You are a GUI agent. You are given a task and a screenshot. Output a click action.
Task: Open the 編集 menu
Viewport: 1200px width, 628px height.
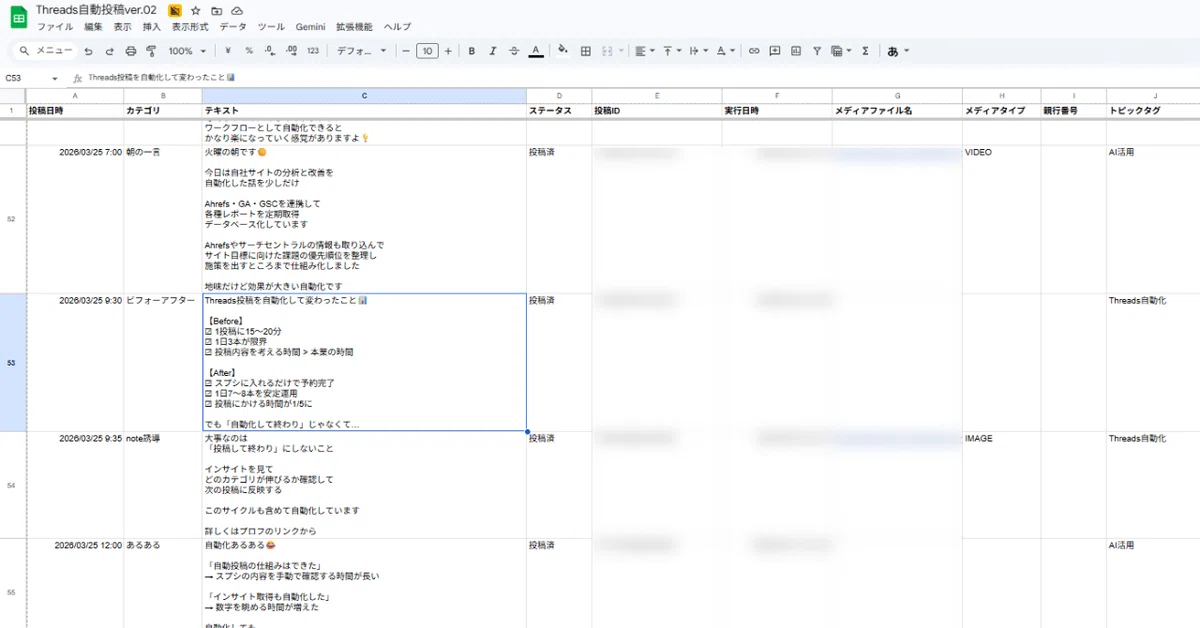pyautogui.click(x=93, y=27)
